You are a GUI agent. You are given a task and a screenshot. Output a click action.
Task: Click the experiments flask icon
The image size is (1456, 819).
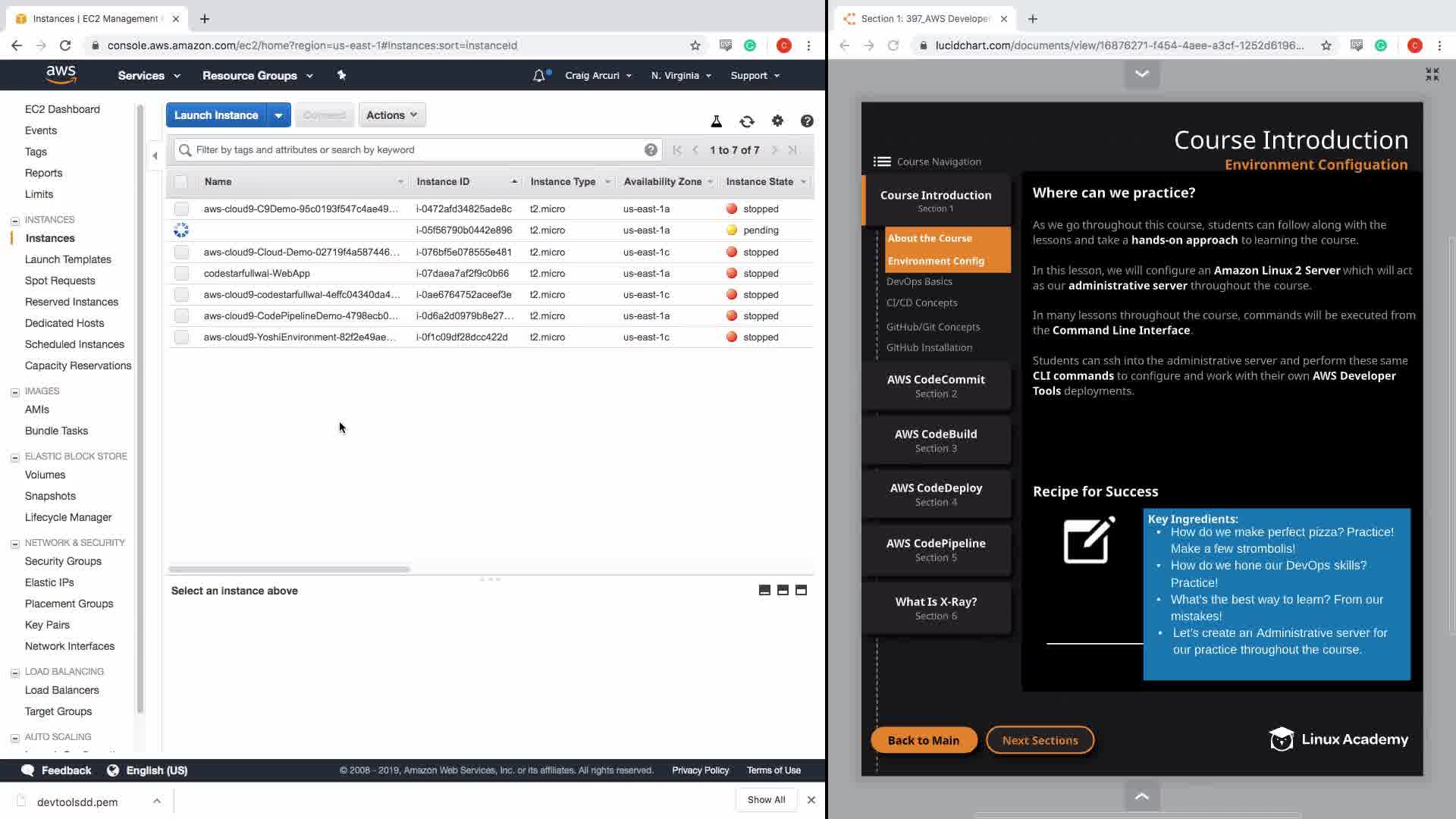tap(716, 121)
